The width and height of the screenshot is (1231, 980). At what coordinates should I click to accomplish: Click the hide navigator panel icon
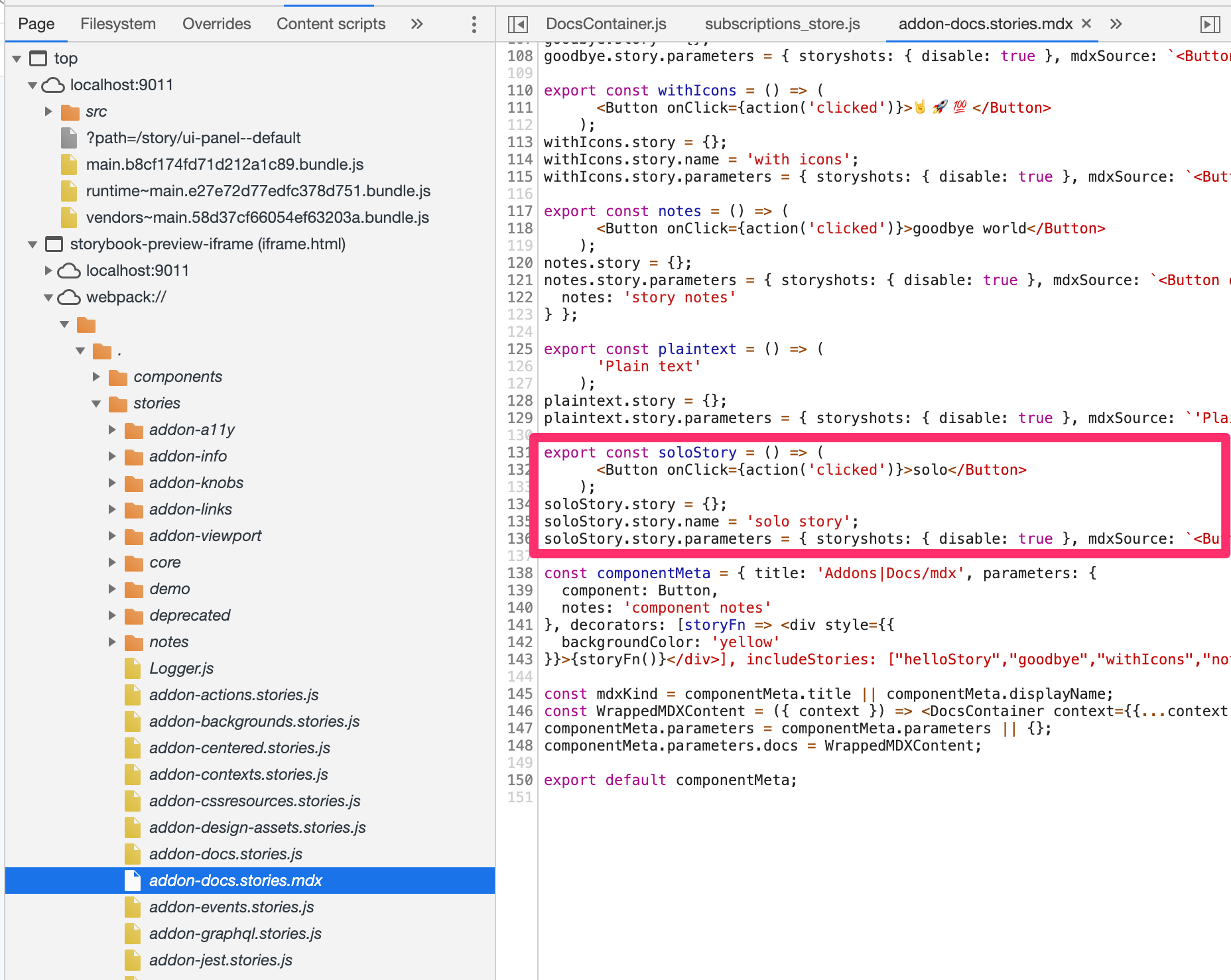click(x=517, y=25)
